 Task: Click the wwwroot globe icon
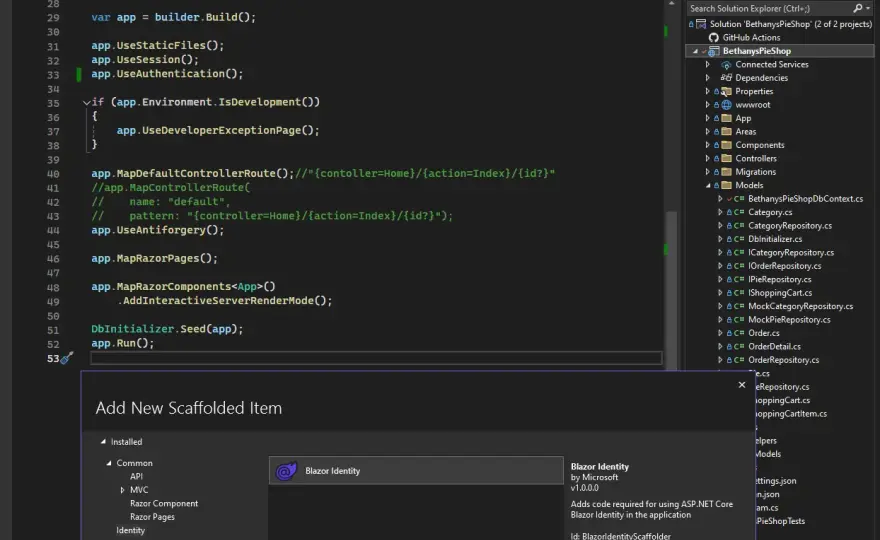[726, 105]
